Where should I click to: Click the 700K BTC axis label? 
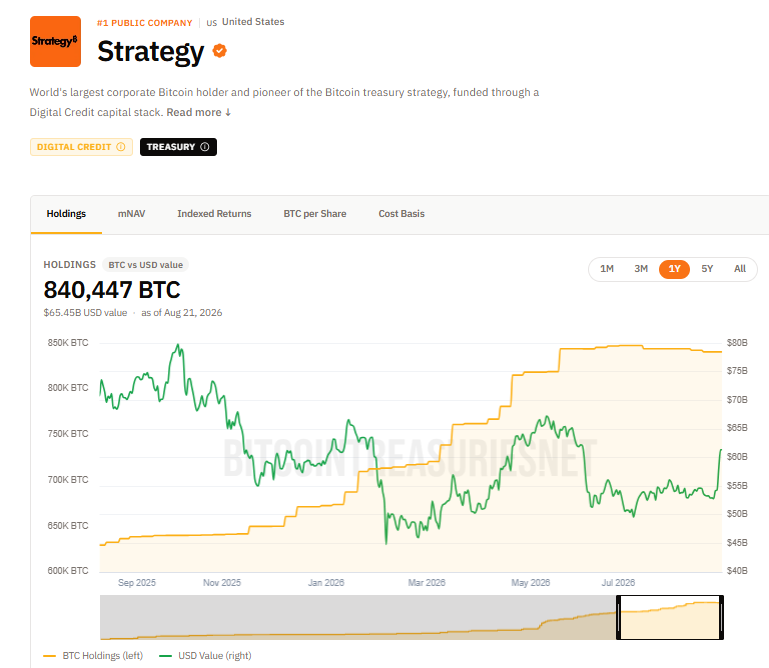click(68, 480)
